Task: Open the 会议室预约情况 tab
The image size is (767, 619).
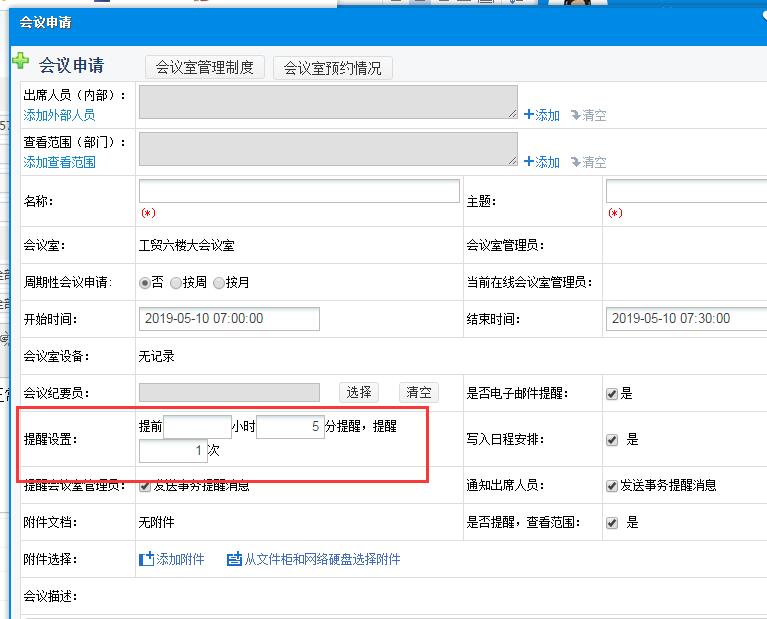Action: 333,68
